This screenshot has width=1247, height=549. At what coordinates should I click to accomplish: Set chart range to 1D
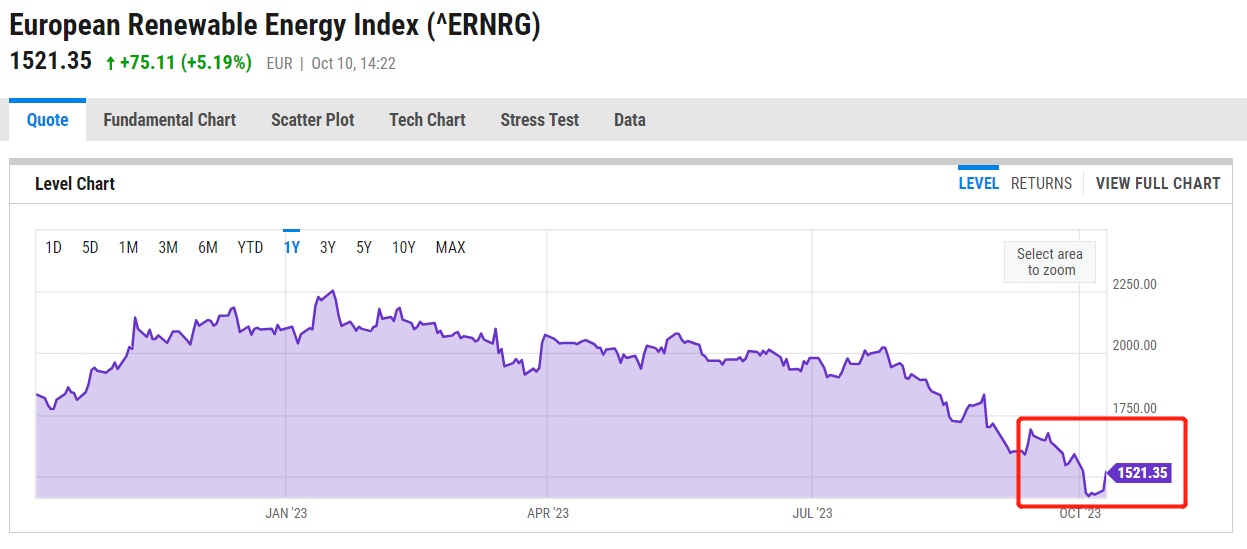coord(53,247)
